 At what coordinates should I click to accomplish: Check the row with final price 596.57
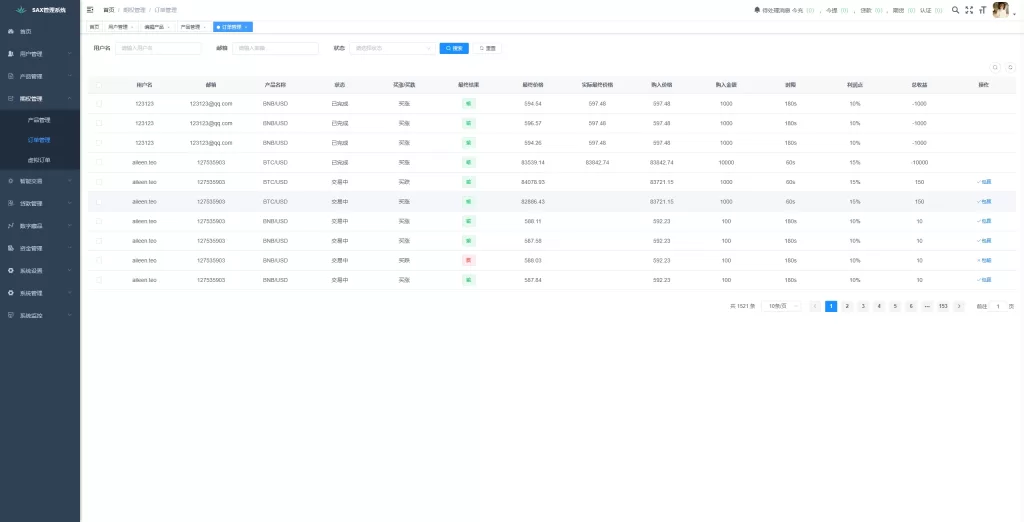pyautogui.click(x=99, y=123)
